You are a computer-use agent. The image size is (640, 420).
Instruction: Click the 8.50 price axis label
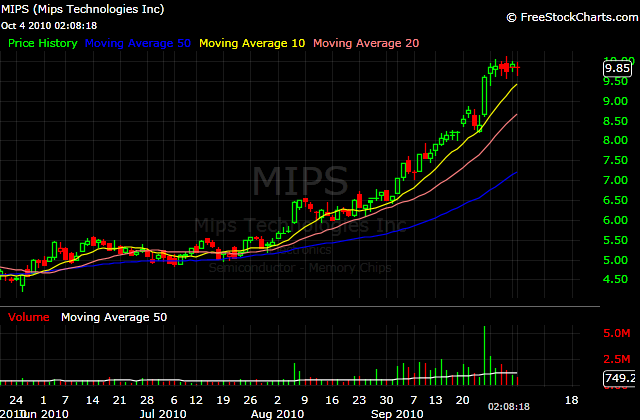616,121
